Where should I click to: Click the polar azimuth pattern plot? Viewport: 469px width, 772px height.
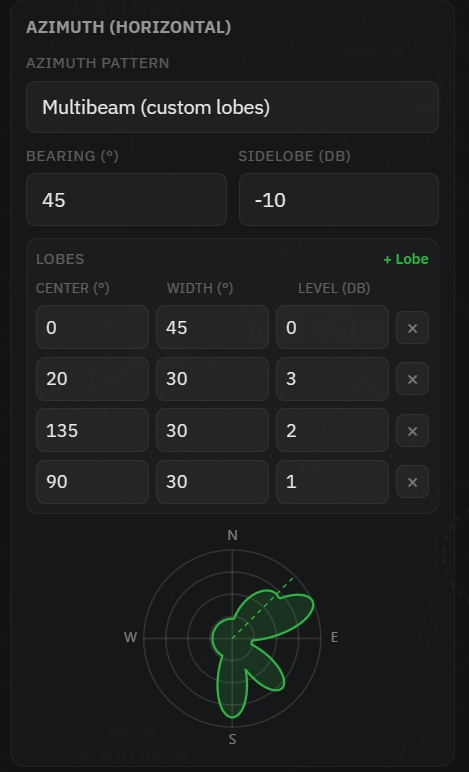pos(232,638)
